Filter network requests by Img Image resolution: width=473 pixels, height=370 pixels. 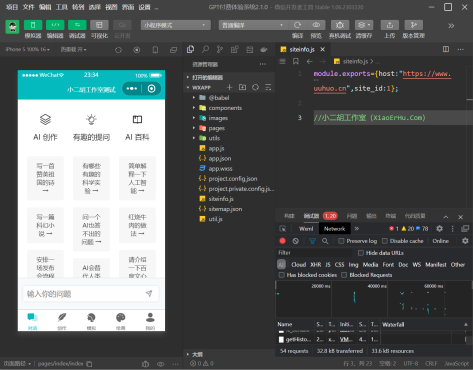pyautogui.click(x=353, y=265)
